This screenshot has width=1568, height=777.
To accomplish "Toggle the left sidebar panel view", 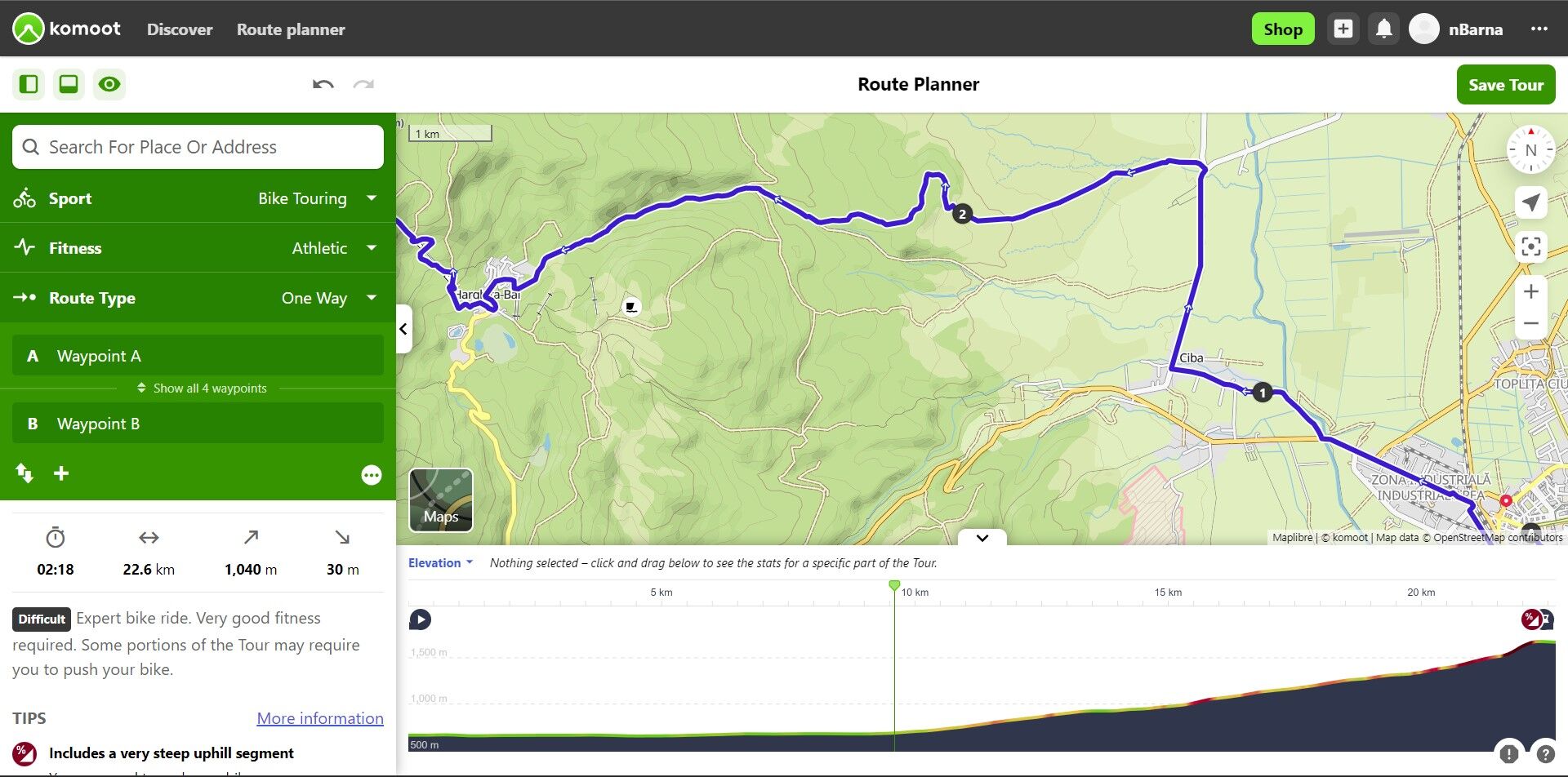I will point(29,84).
